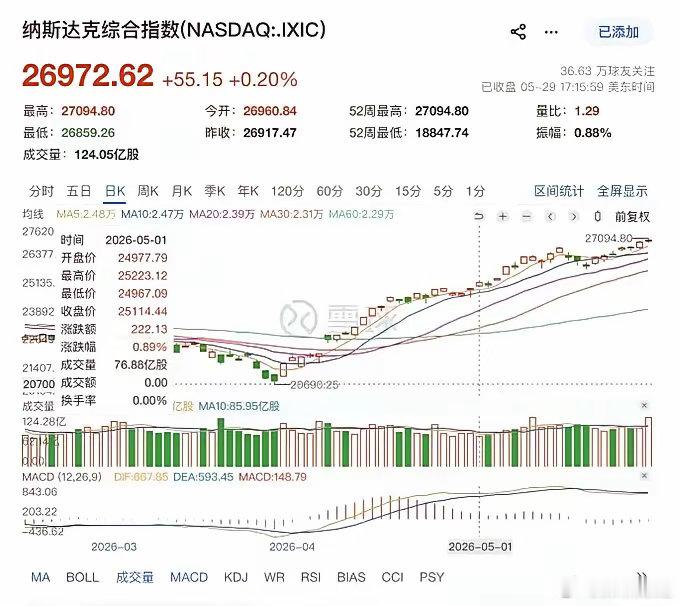Zoom out the chart with minus icon
This screenshot has height=606, width=680.
pyautogui.click(x=526, y=216)
